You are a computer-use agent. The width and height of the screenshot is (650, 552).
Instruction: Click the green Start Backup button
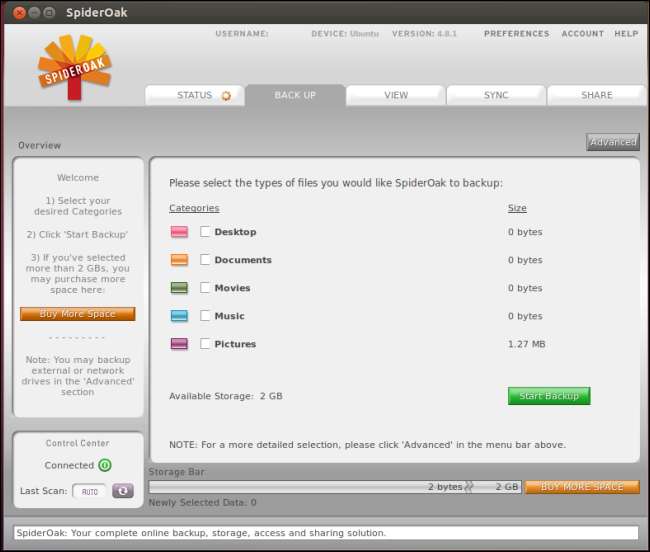click(549, 396)
